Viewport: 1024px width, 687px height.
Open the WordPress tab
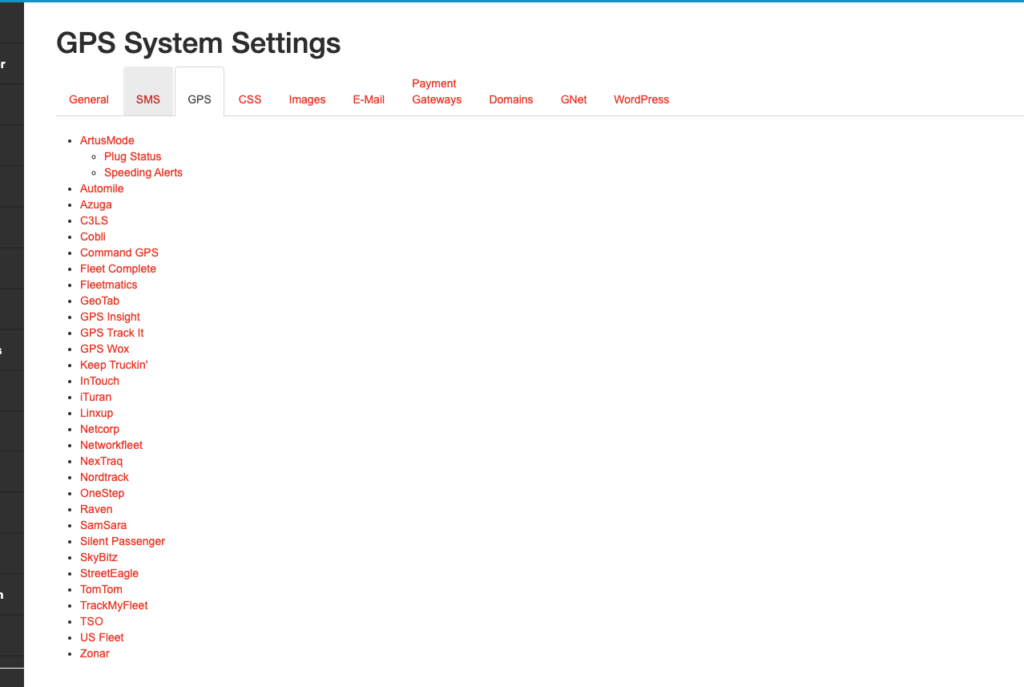coord(641,99)
